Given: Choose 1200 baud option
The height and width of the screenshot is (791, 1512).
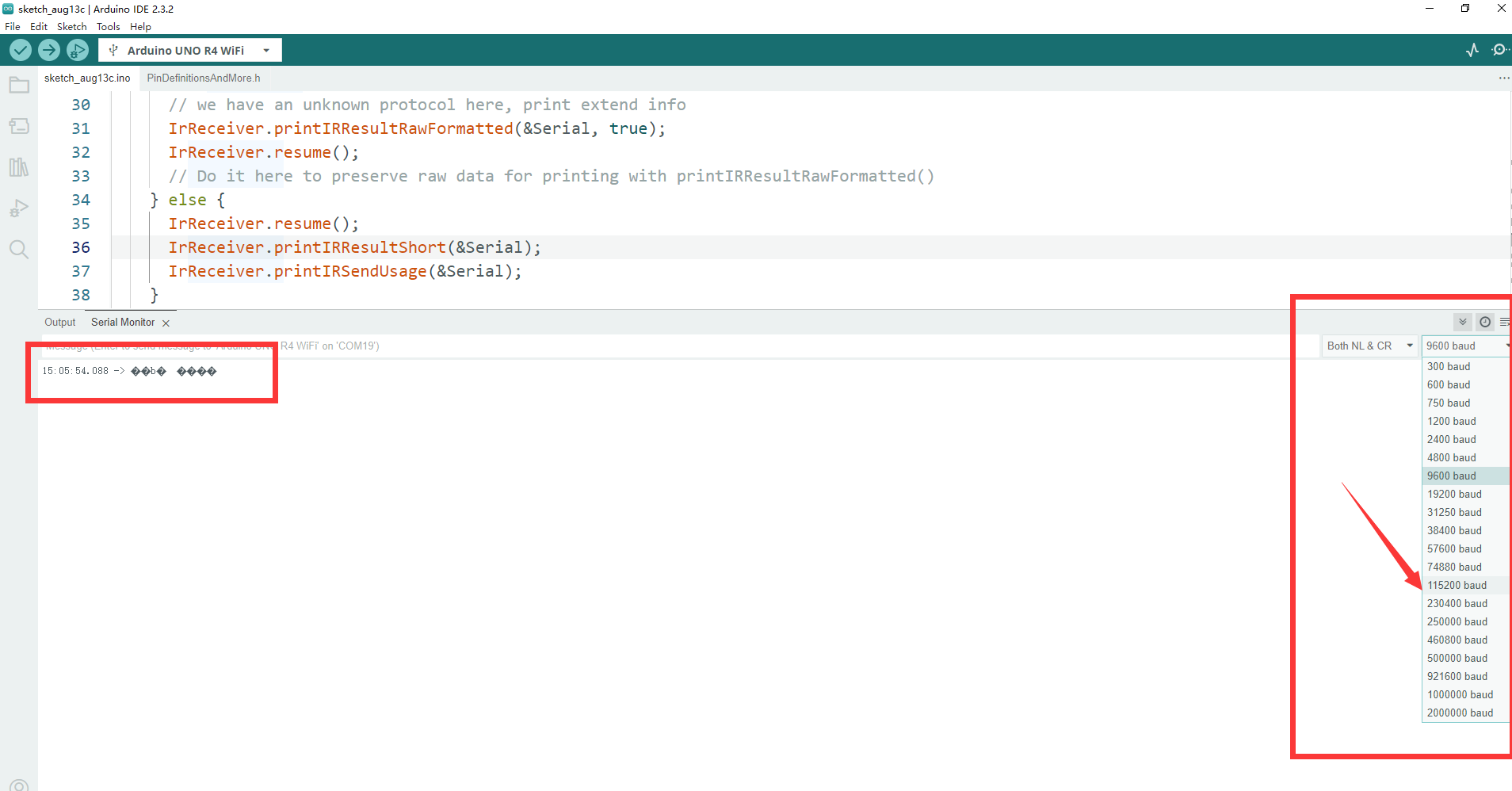Looking at the screenshot, I should click(x=1465, y=421).
